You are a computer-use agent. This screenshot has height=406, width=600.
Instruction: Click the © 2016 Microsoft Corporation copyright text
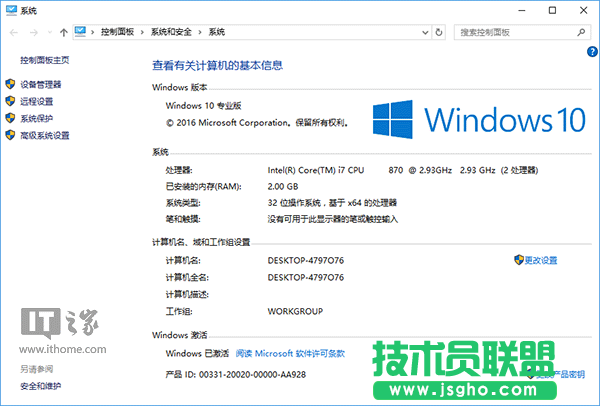[x=257, y=123]
